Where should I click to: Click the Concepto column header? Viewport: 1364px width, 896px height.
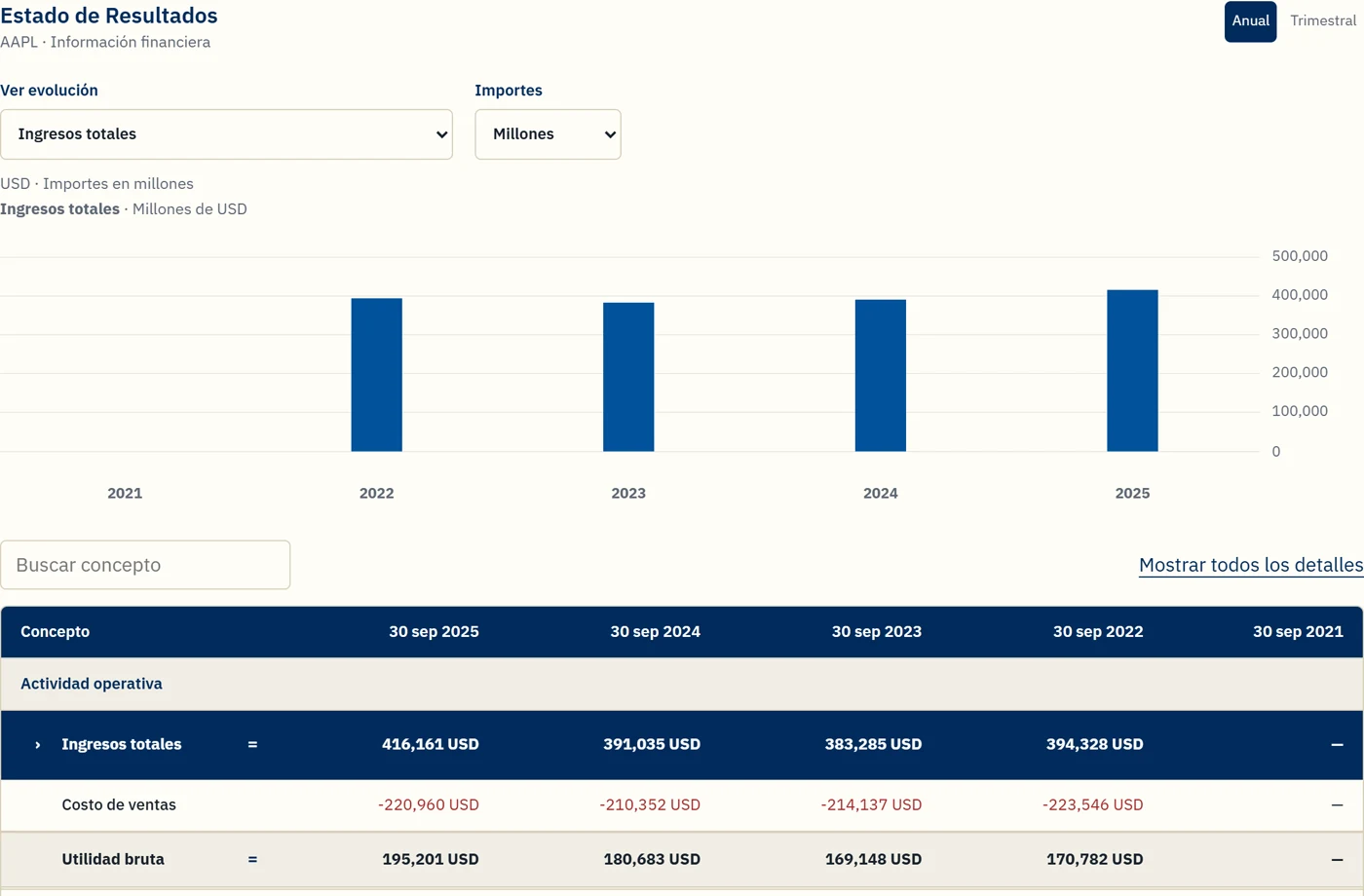pyautogui.click(x=56, y=632)
